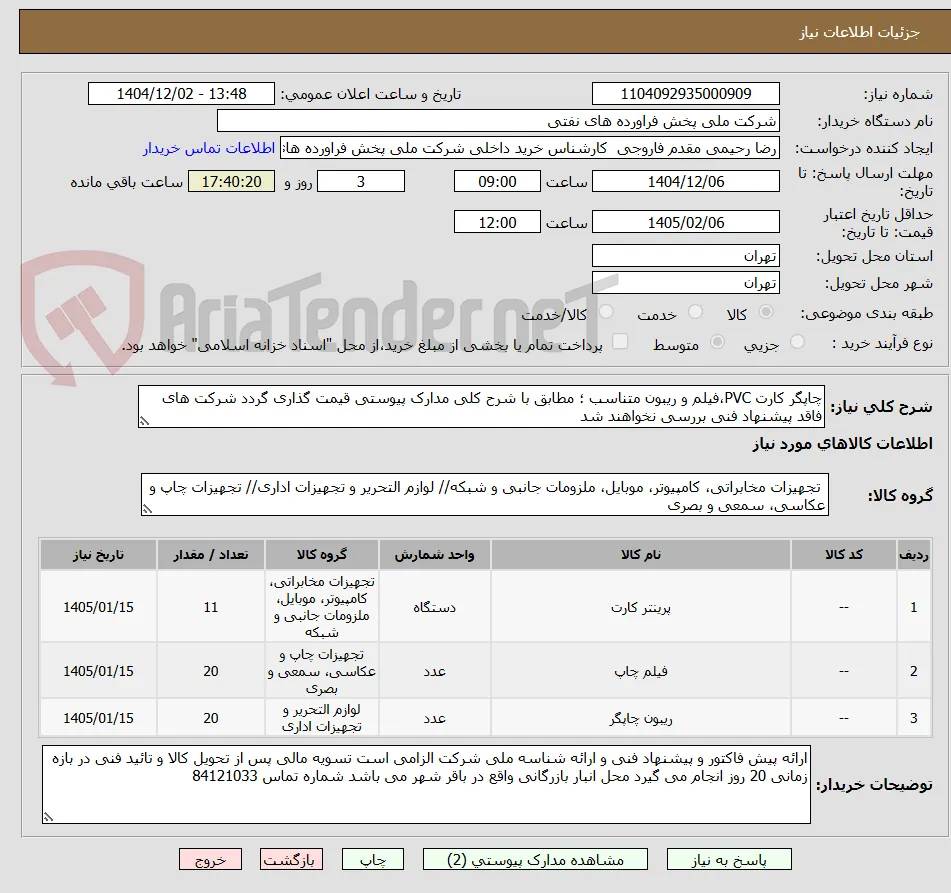Click the شرح کلی نیاز text area
Image resolution: width=951 pixels, height=893 pixels.
click(481, 407)
